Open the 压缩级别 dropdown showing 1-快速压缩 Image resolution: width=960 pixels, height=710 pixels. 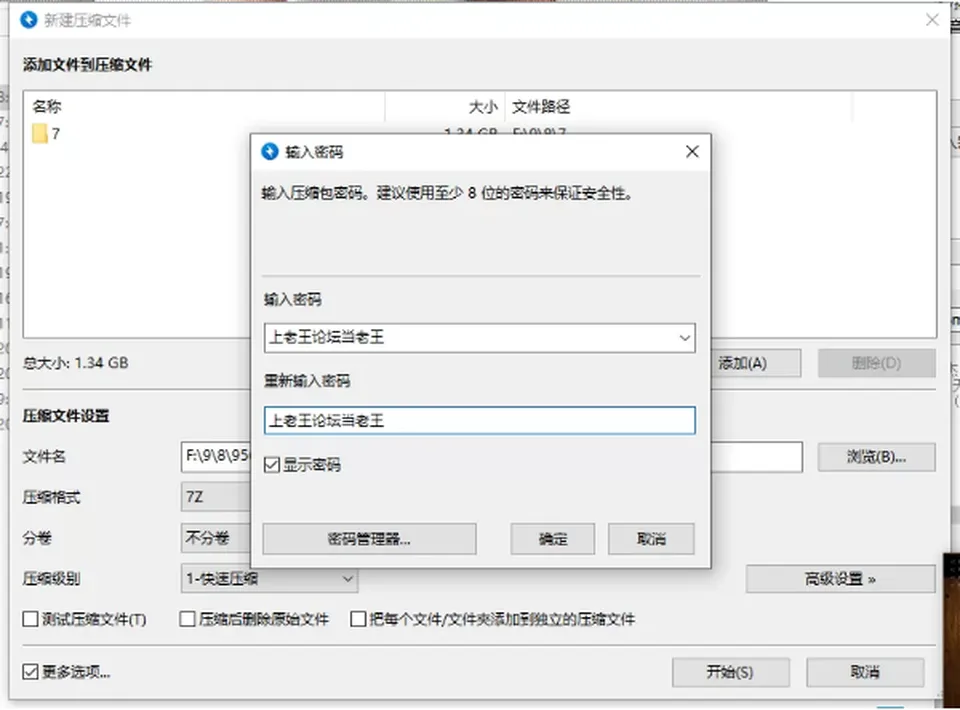coord(269,579)
